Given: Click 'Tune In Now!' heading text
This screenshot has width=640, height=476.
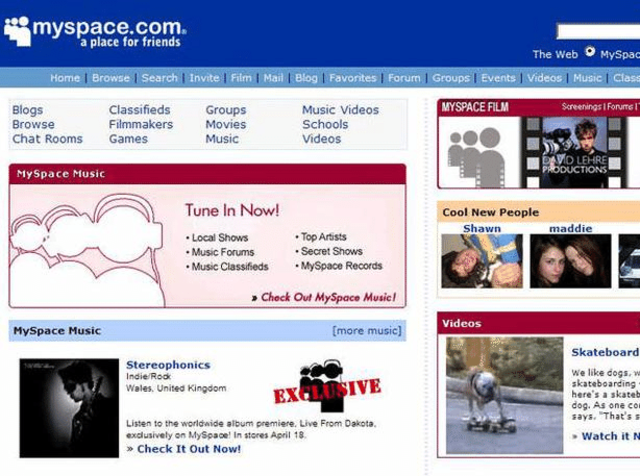Looking at the screenshot, I should [x=232, y=210].
